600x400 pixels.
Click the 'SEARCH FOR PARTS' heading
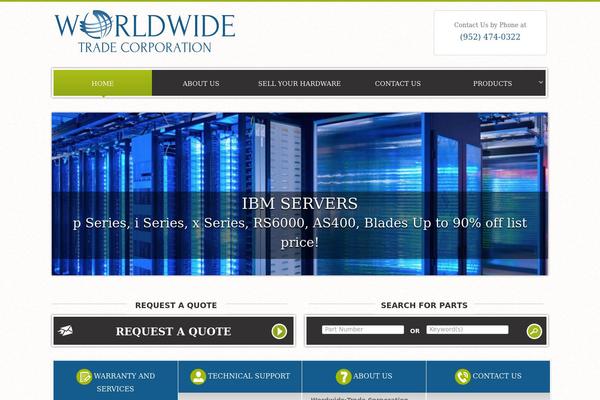424,305
